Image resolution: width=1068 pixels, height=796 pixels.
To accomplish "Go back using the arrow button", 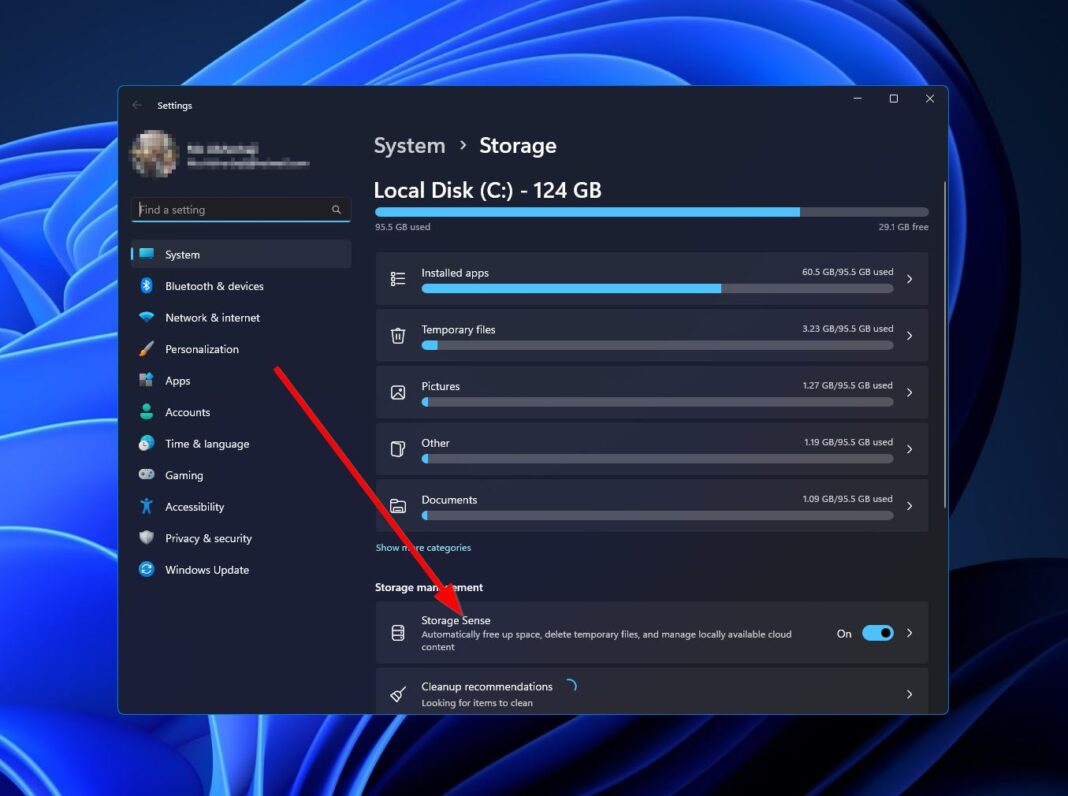I will [x=136, y=105].
